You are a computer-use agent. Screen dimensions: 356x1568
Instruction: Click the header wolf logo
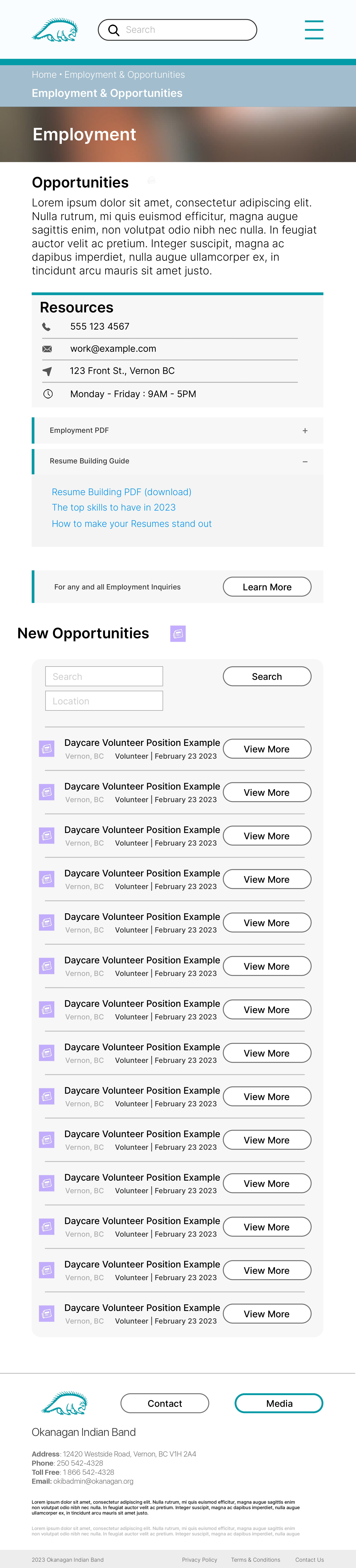tap(55, 30)
